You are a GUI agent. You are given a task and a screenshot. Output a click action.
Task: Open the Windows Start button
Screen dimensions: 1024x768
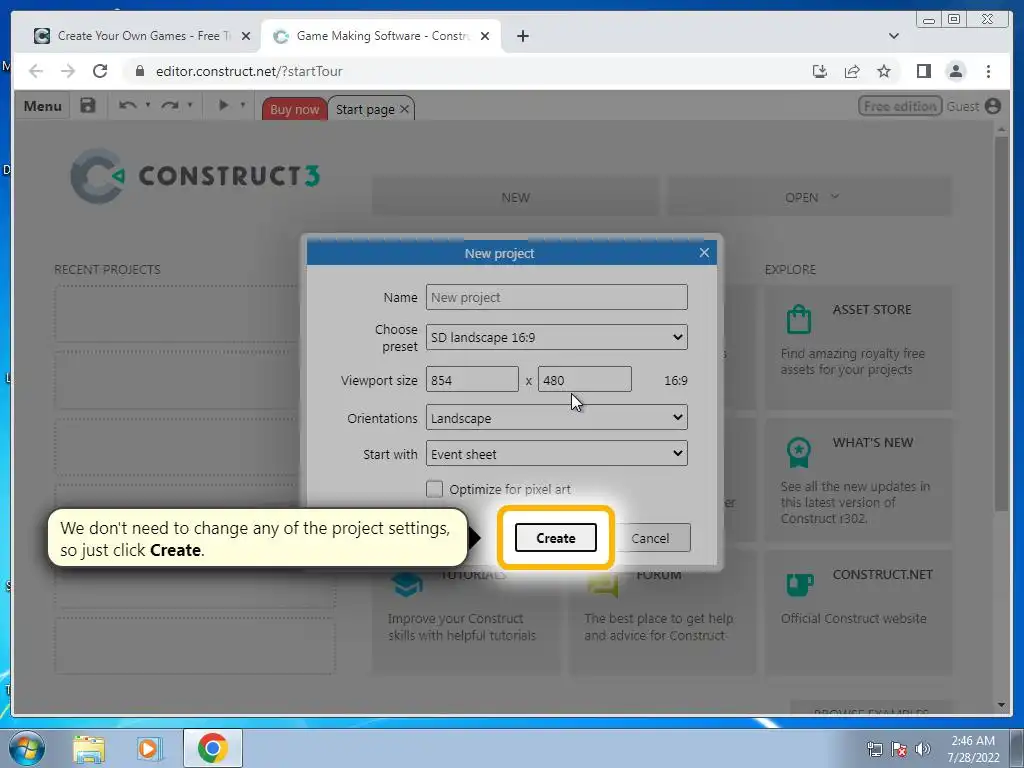click(26, 748)
